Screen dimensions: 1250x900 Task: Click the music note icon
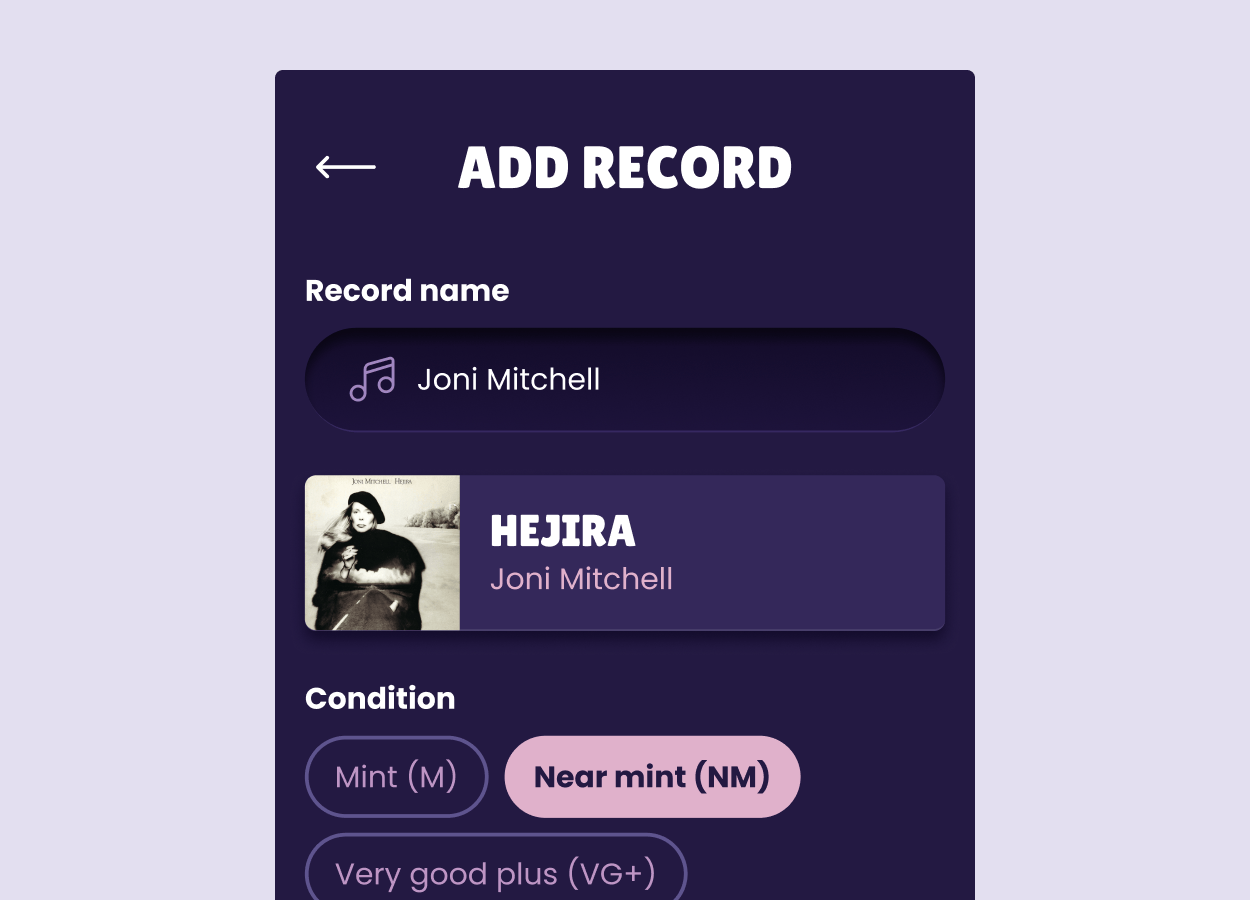pyautogui.click(x=372, y=380)
